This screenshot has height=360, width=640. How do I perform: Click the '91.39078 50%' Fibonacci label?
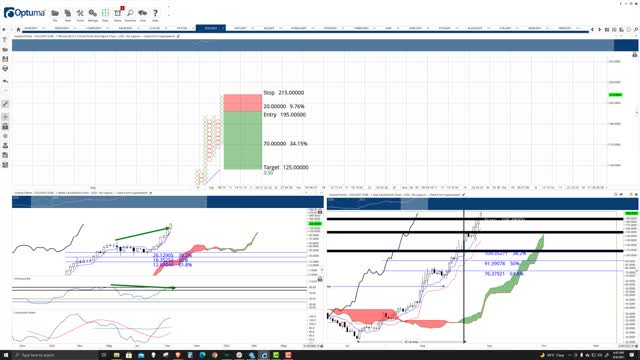coord(502,264)
